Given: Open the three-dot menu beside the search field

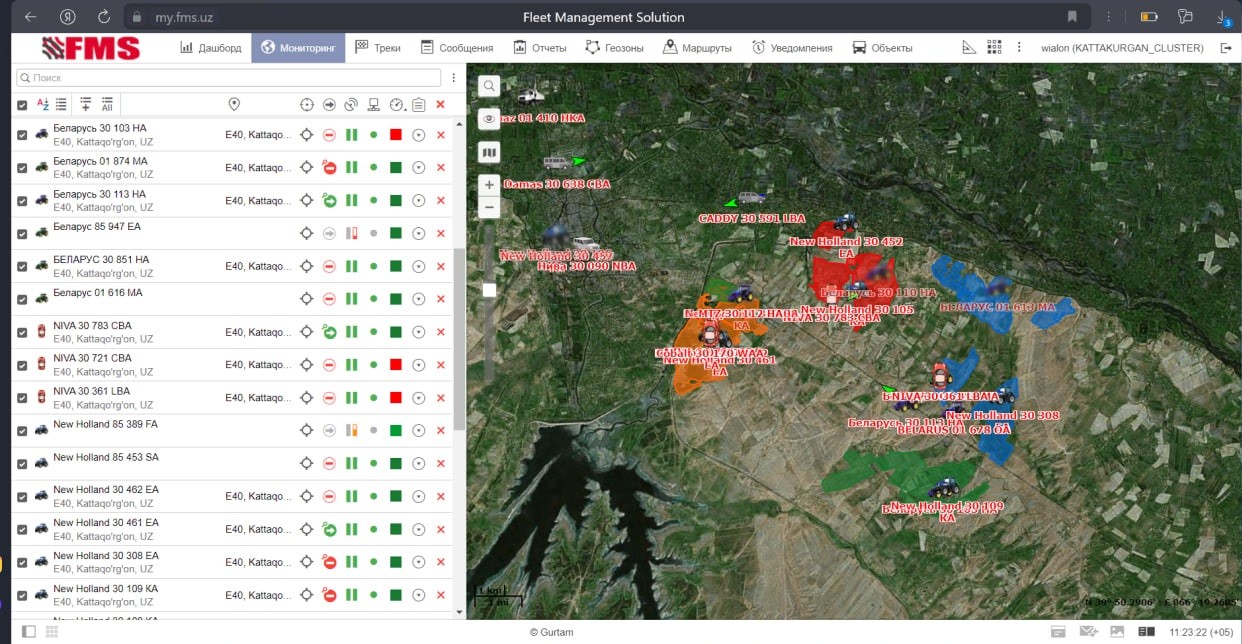Looking at the screenshot, I should (x=454, y=77).
